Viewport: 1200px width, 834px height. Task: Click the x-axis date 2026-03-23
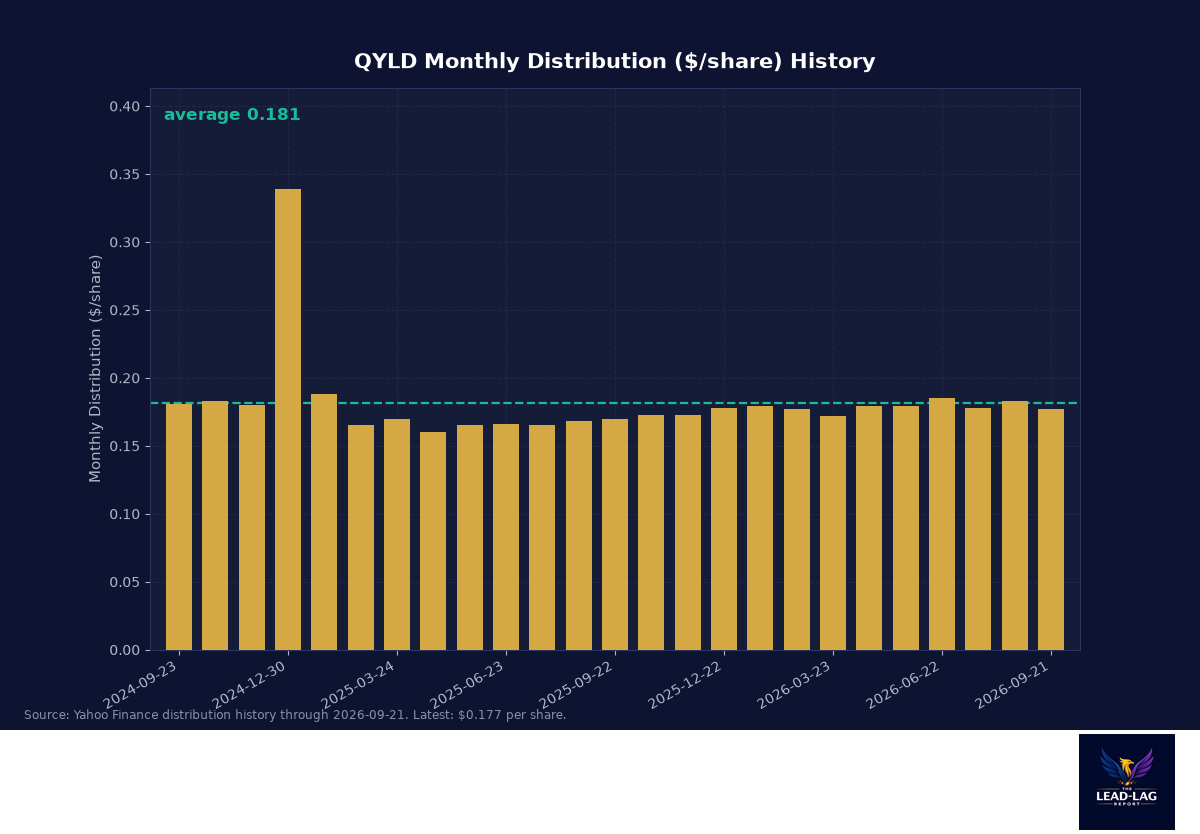click(795, 685)
